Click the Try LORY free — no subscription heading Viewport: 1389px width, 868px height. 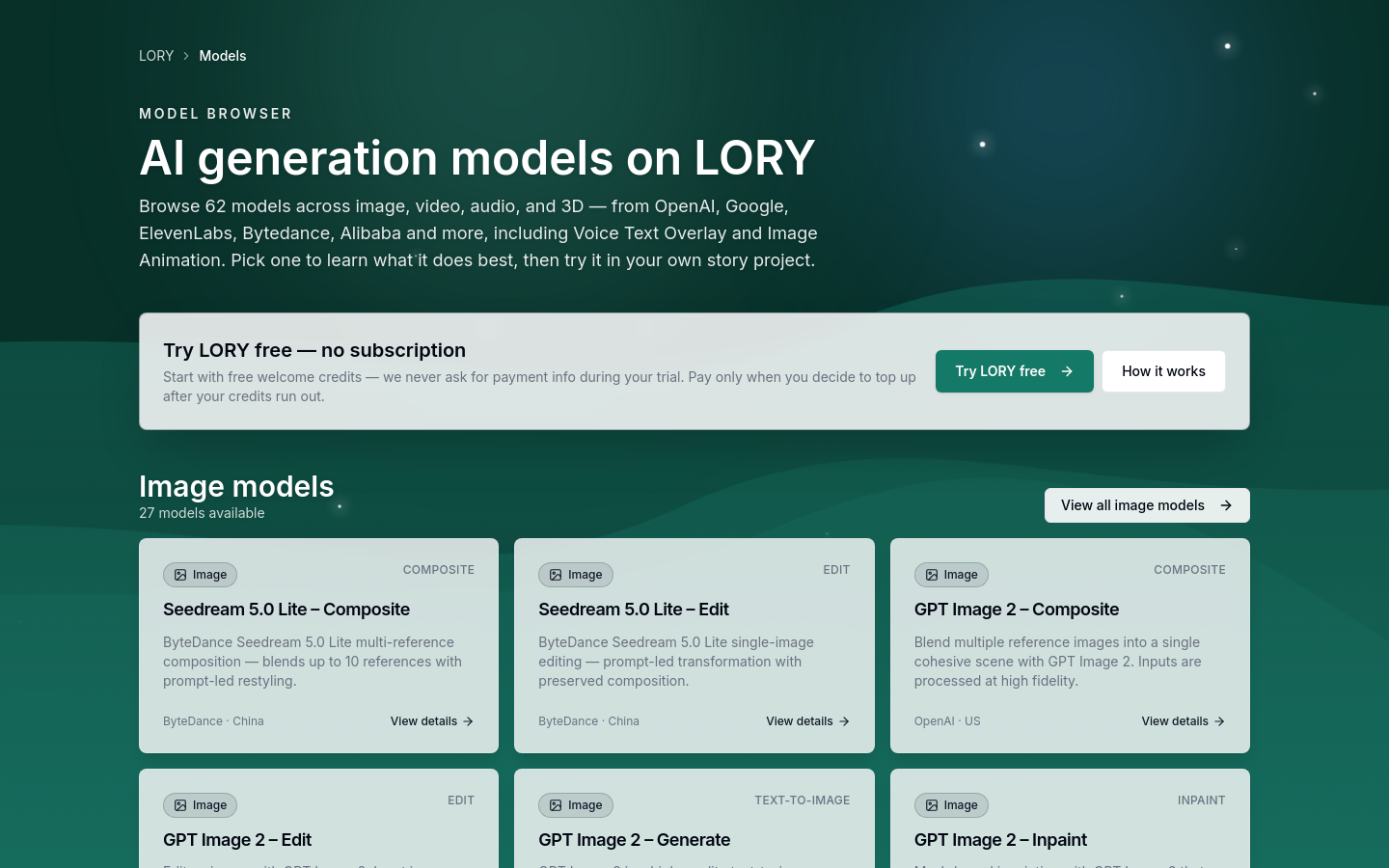(314, 350)
